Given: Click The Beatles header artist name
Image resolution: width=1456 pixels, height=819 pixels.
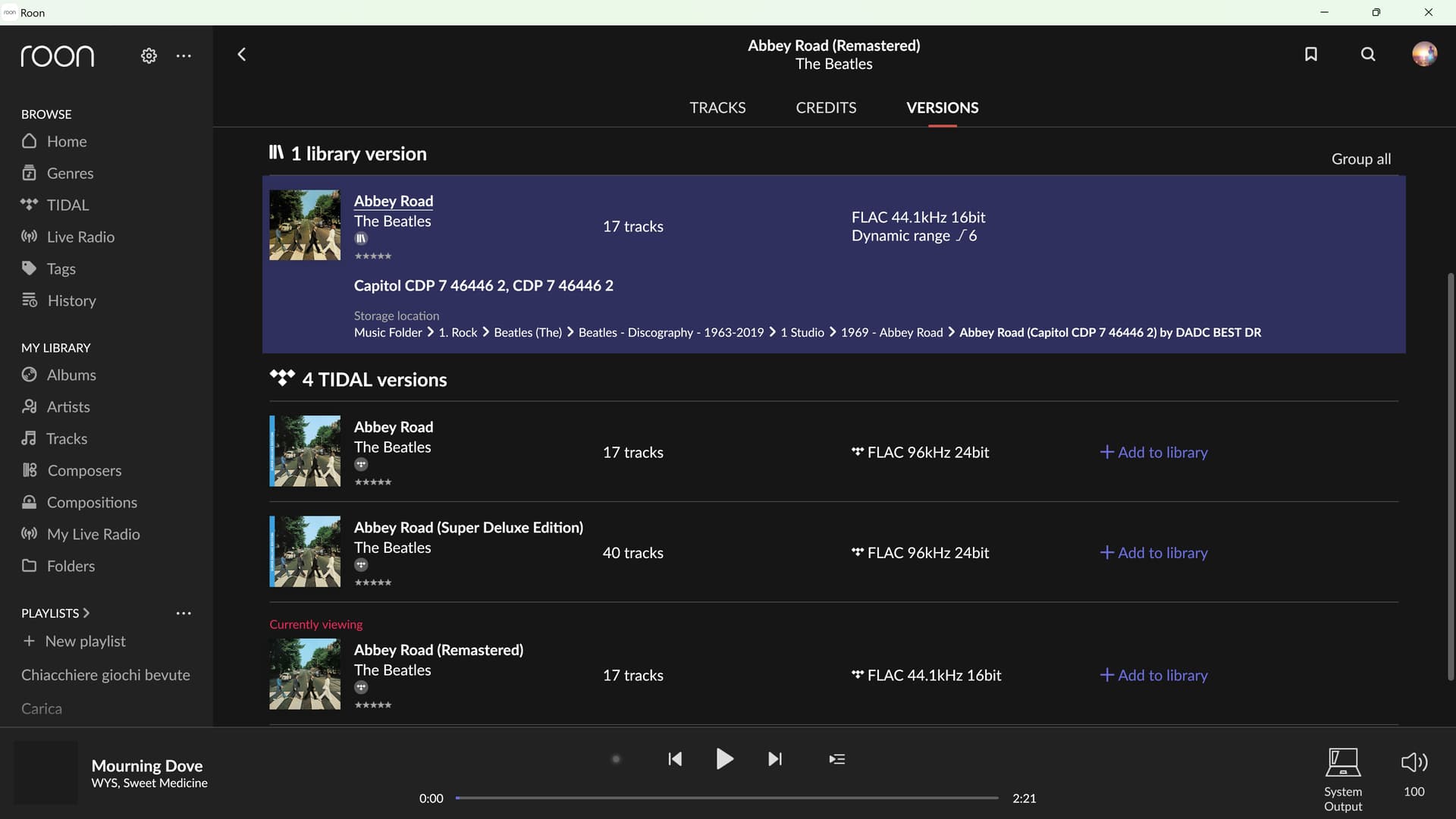Looking at the screenshot, I should point(833,64).
